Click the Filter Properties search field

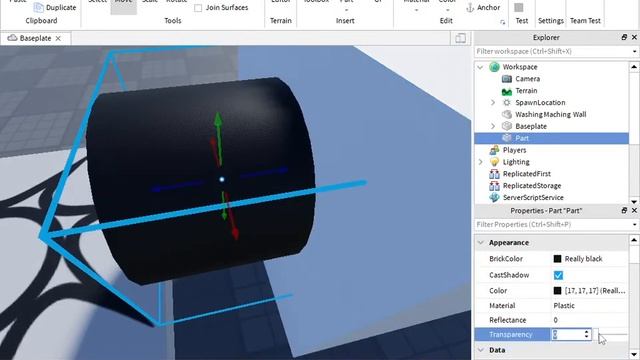point(552,224)
